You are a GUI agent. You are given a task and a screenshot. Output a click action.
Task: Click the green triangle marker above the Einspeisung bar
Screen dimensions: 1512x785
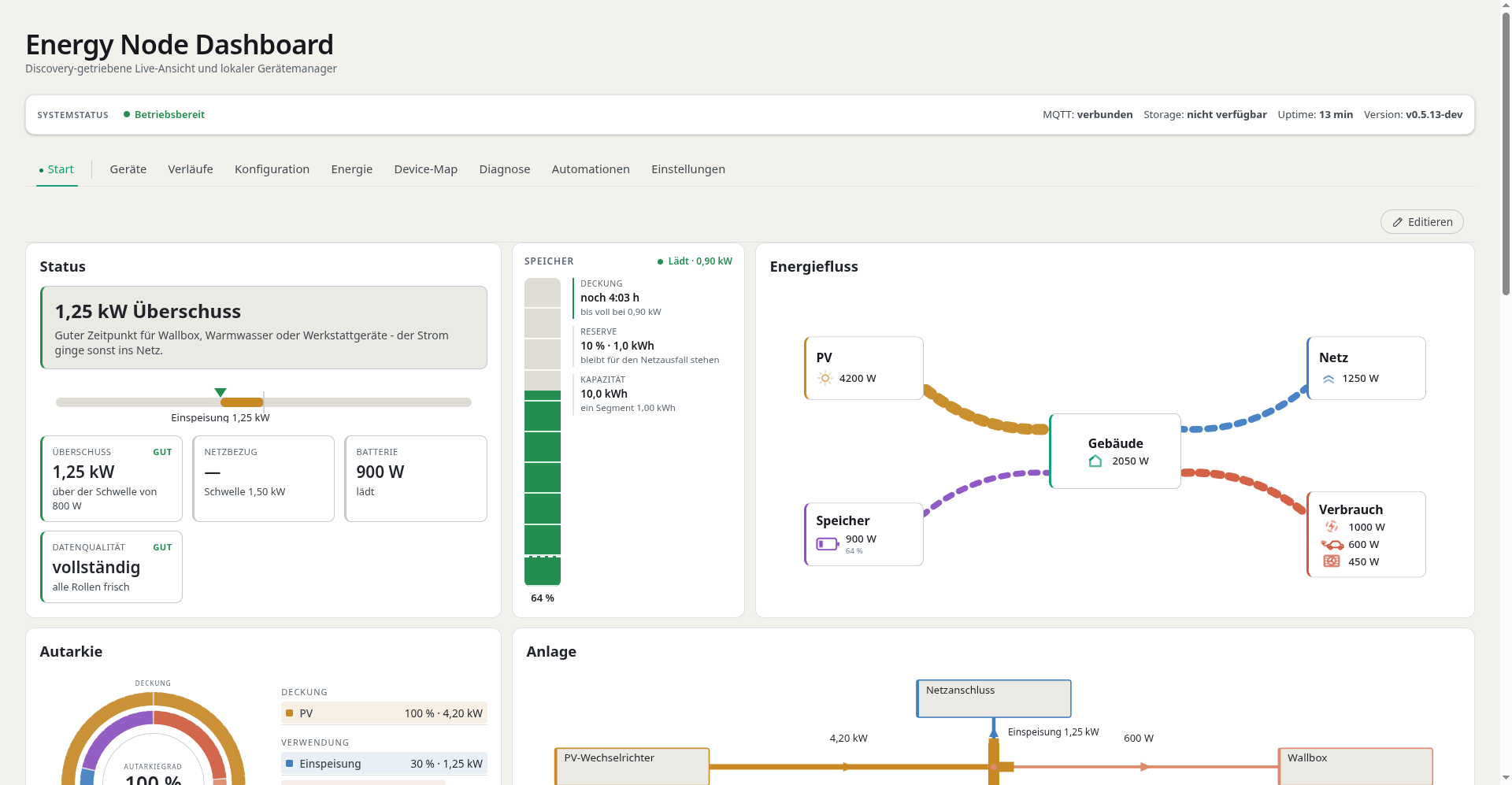(x=220, y=392)
